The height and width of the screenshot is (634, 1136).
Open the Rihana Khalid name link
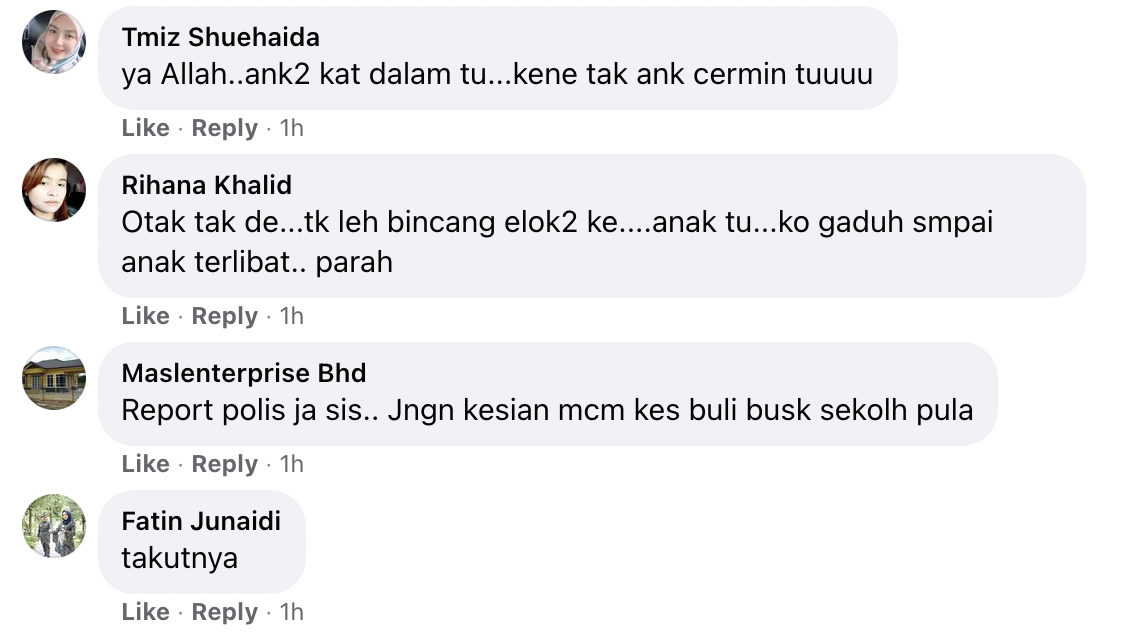[206, 185]
